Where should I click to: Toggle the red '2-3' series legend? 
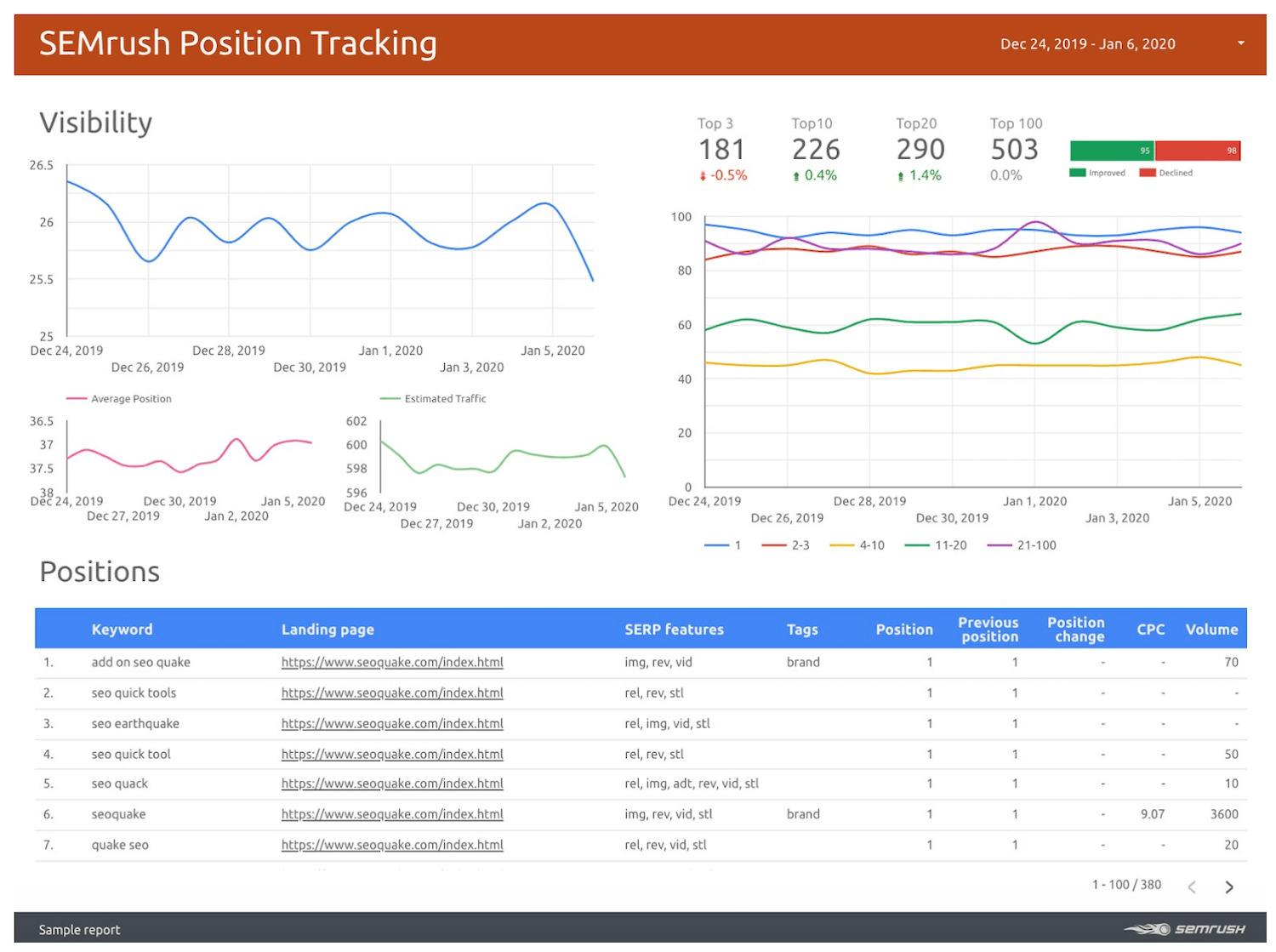[785, 545]
